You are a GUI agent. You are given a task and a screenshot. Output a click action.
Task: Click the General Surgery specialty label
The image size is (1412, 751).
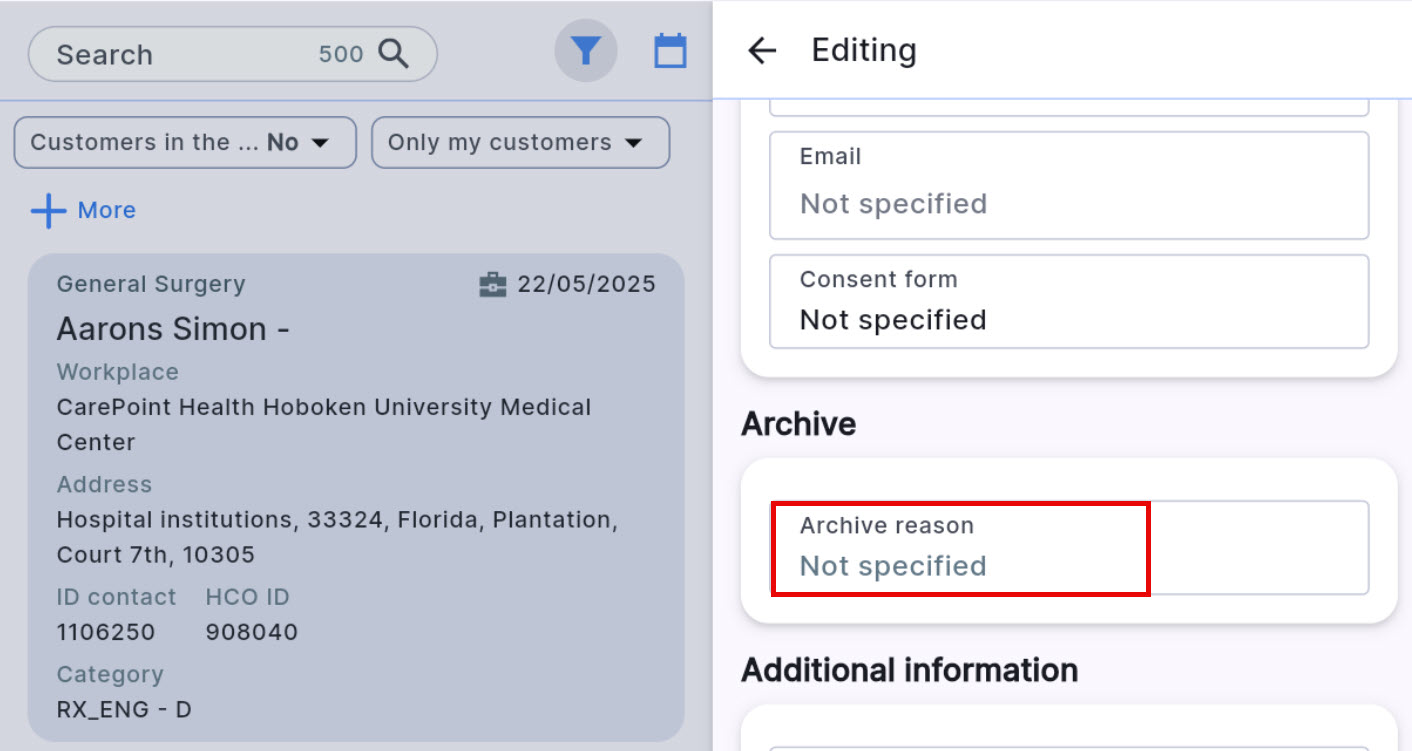pos(150,284)
